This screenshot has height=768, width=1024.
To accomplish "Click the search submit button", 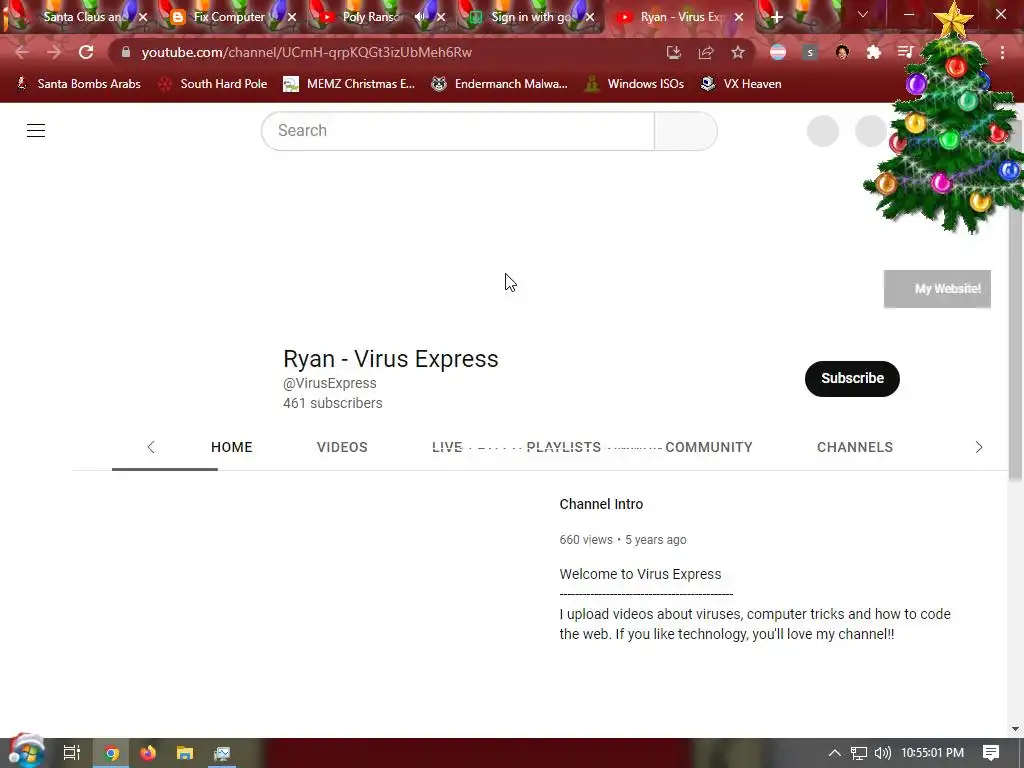I will click(686, 131).
